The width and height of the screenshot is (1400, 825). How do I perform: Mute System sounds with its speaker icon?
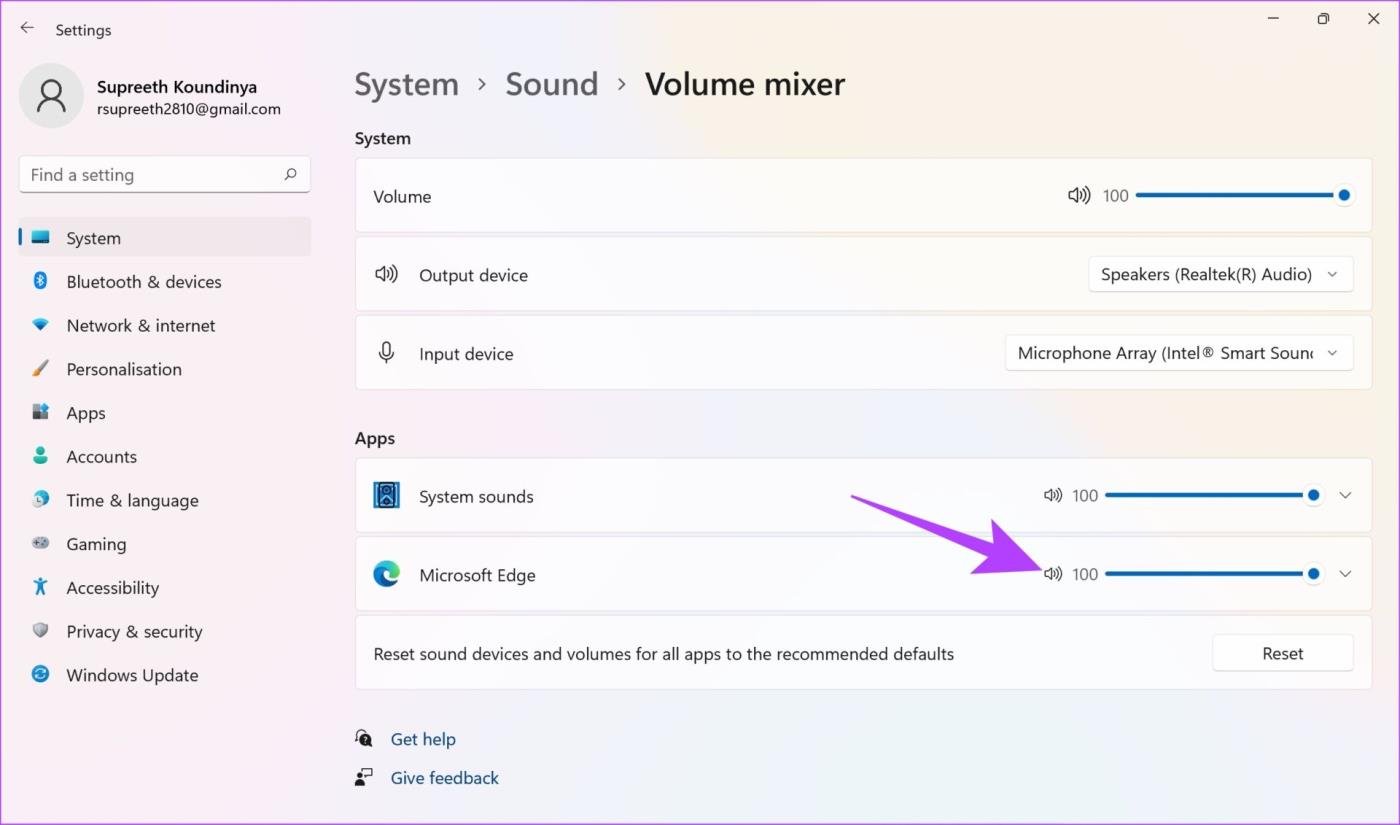[x=1053, y=495]
